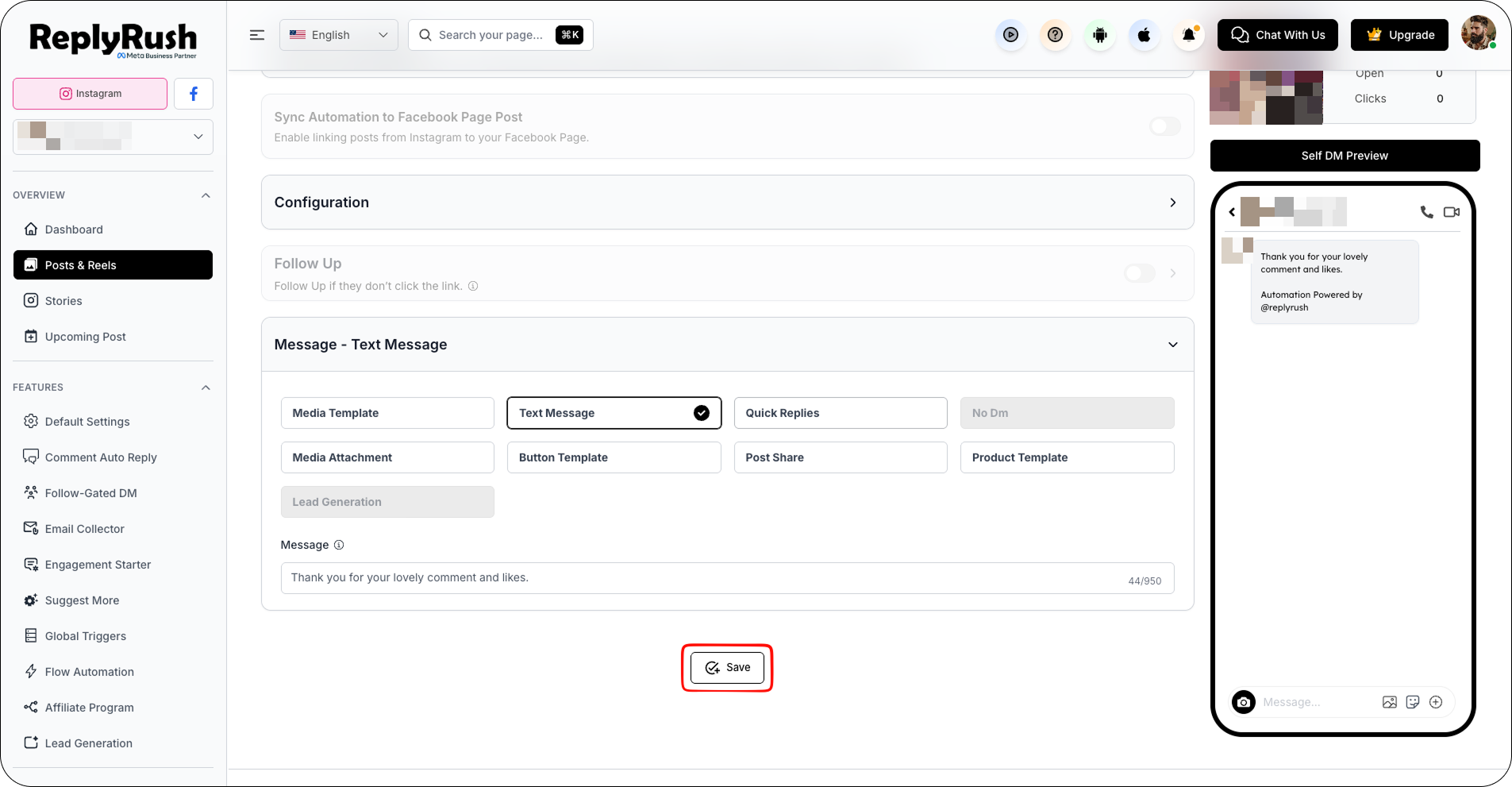This screenshot has height=787, width=1512.
Task: Open the Instagram account selector dropdown
Action: click(x=113, y=137)
